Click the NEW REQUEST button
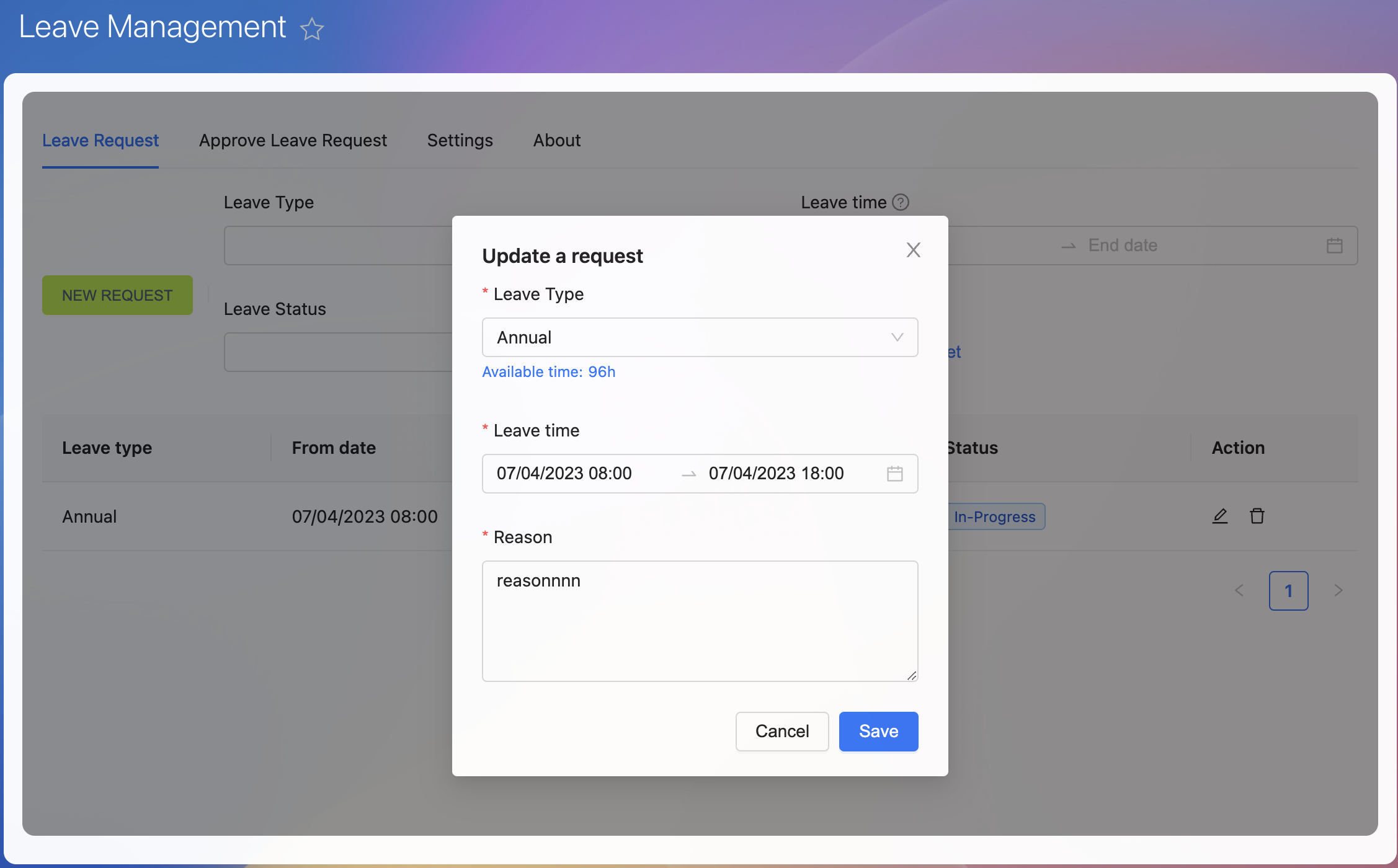 [117, 295]
